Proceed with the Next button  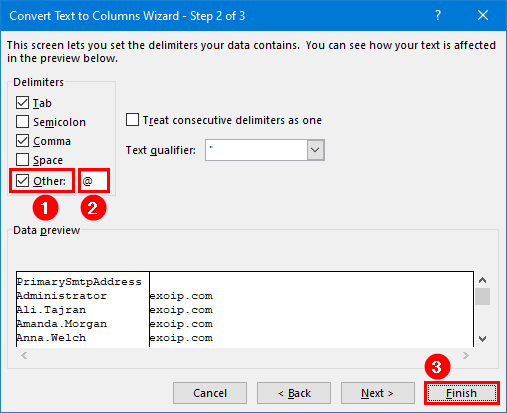[x=378, y=393]
